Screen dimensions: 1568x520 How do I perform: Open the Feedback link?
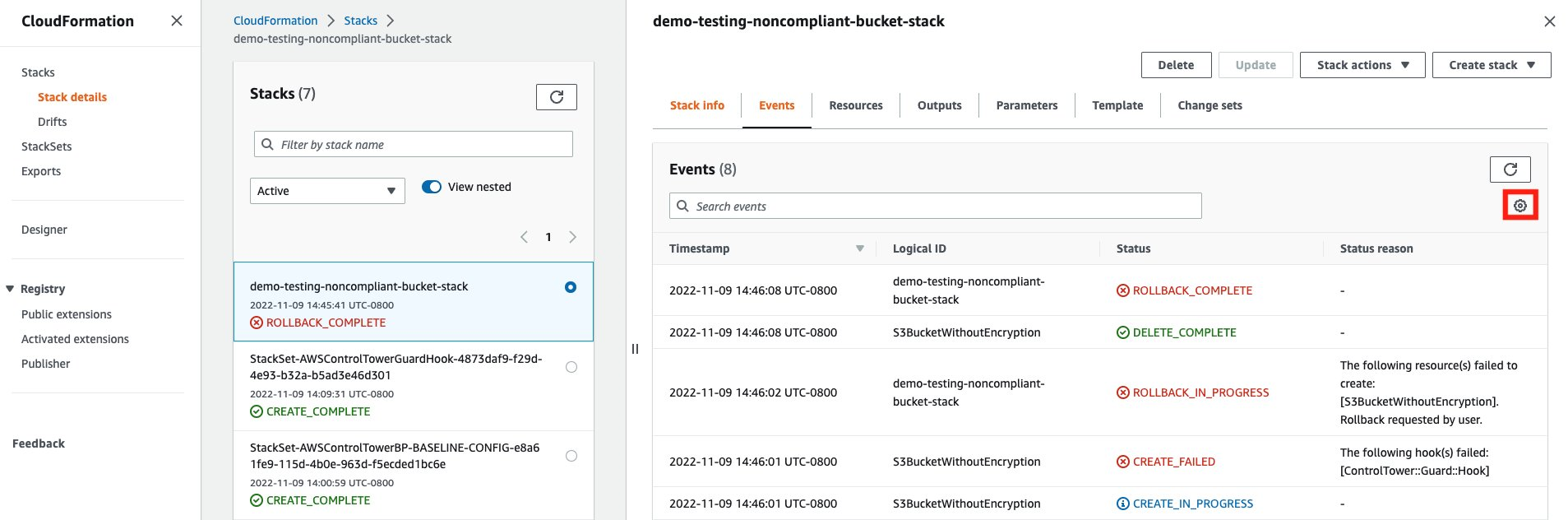[39, 443]
